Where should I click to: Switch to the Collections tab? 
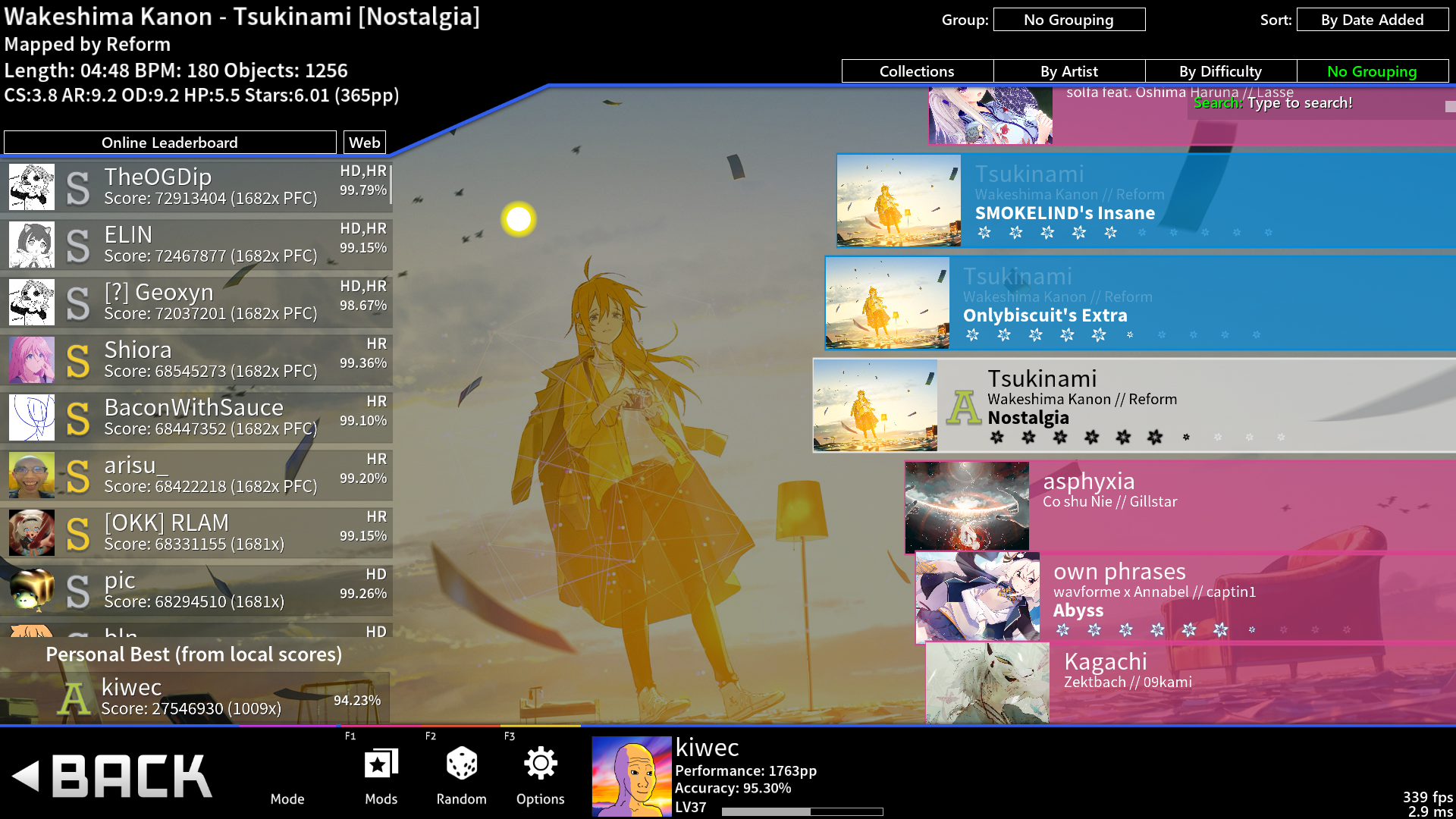click(x=917, y=71)
